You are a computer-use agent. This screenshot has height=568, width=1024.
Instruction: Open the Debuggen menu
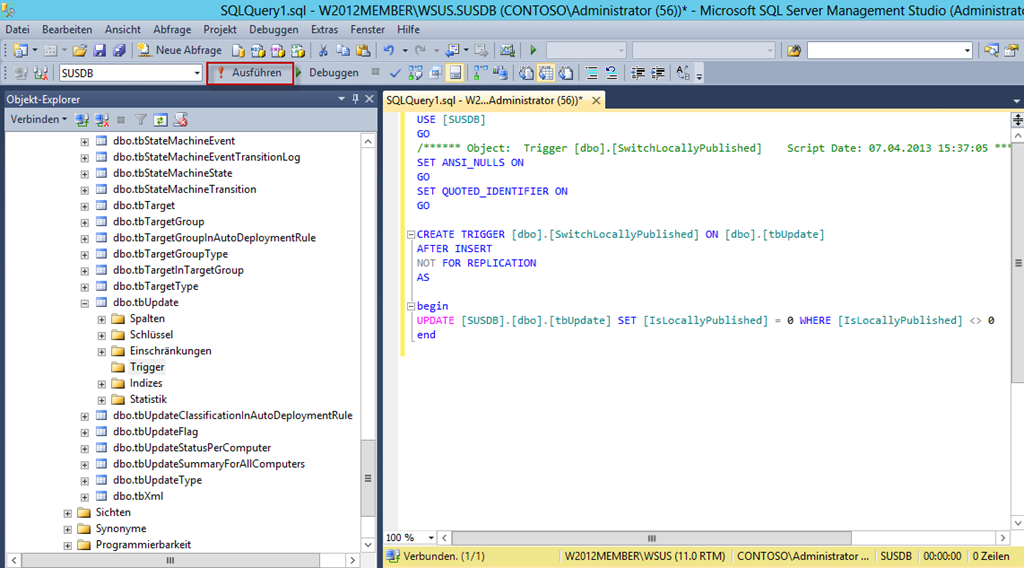pos(273,29)
